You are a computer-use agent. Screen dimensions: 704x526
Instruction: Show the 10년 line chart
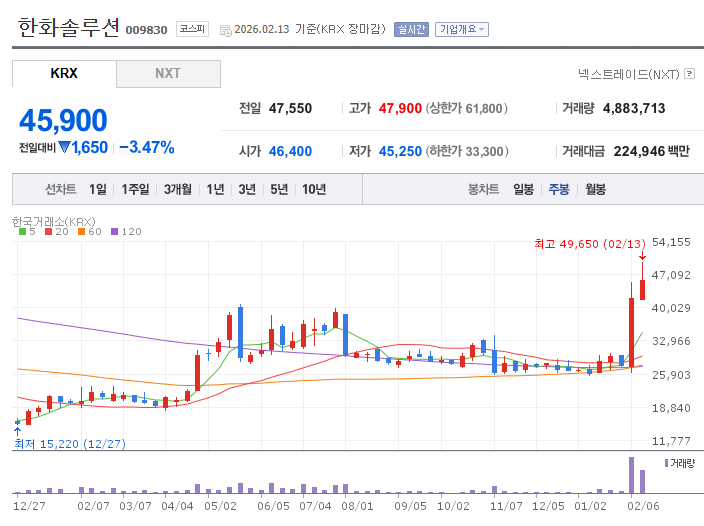314,189
